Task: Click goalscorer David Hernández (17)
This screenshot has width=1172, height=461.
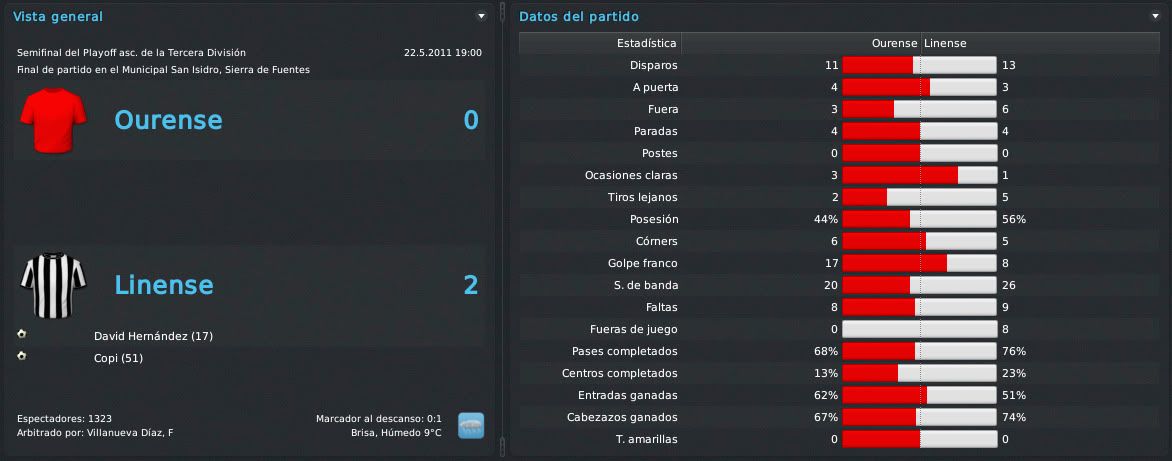Action: pos(153,336)
